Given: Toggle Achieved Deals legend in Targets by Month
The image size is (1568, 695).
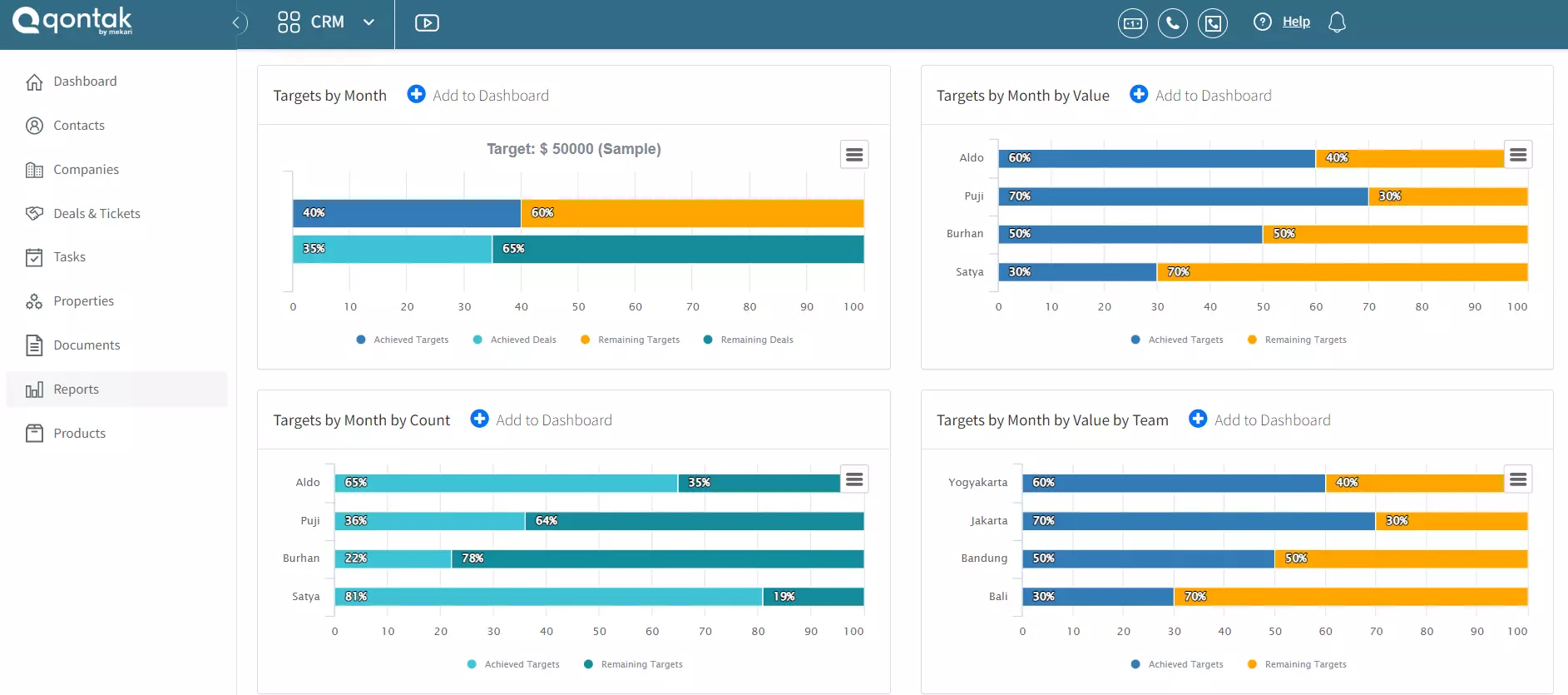Looking at the screenshot, I should pyautogui.click(x=515, y=340).
